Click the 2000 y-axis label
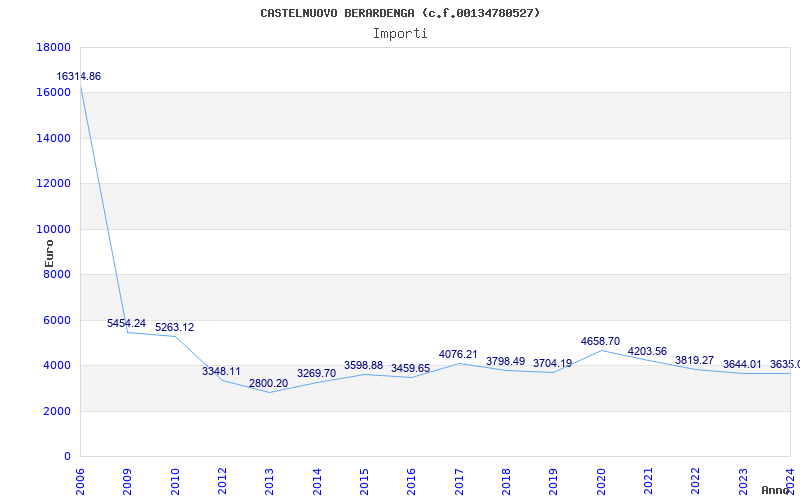The image size is (800, 500). pyautogui.click(x=57, y=411)
